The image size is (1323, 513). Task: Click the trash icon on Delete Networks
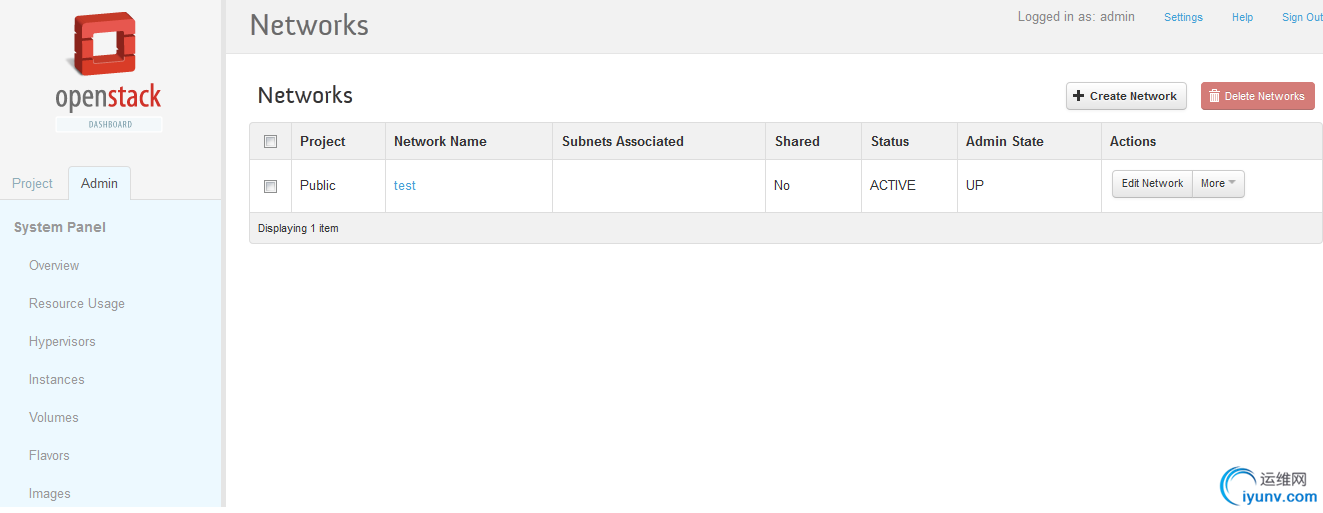(x=1214, y=96)
